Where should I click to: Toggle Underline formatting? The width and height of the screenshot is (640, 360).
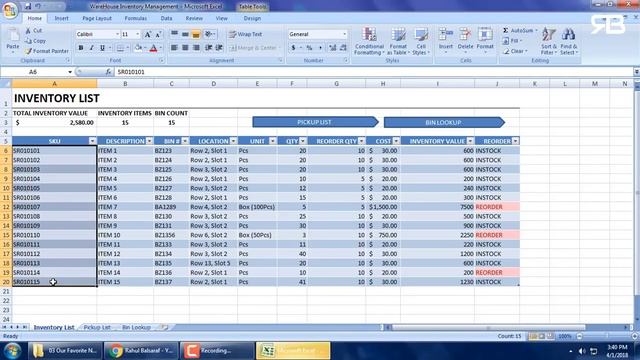click(102, 48)
